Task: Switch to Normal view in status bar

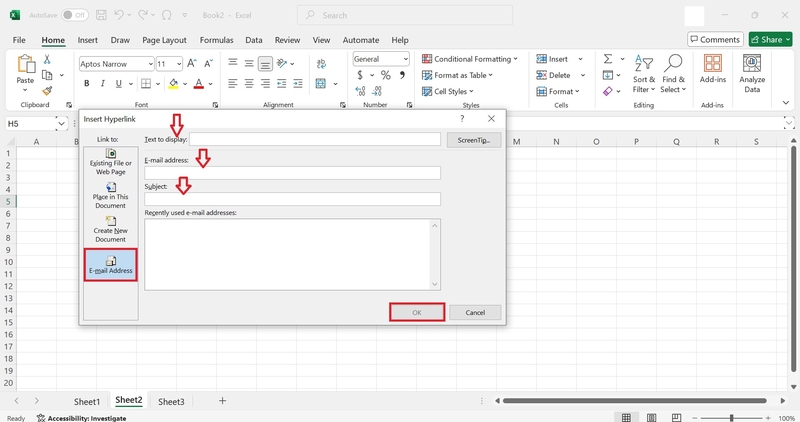Action: click(x=627, y=417)
